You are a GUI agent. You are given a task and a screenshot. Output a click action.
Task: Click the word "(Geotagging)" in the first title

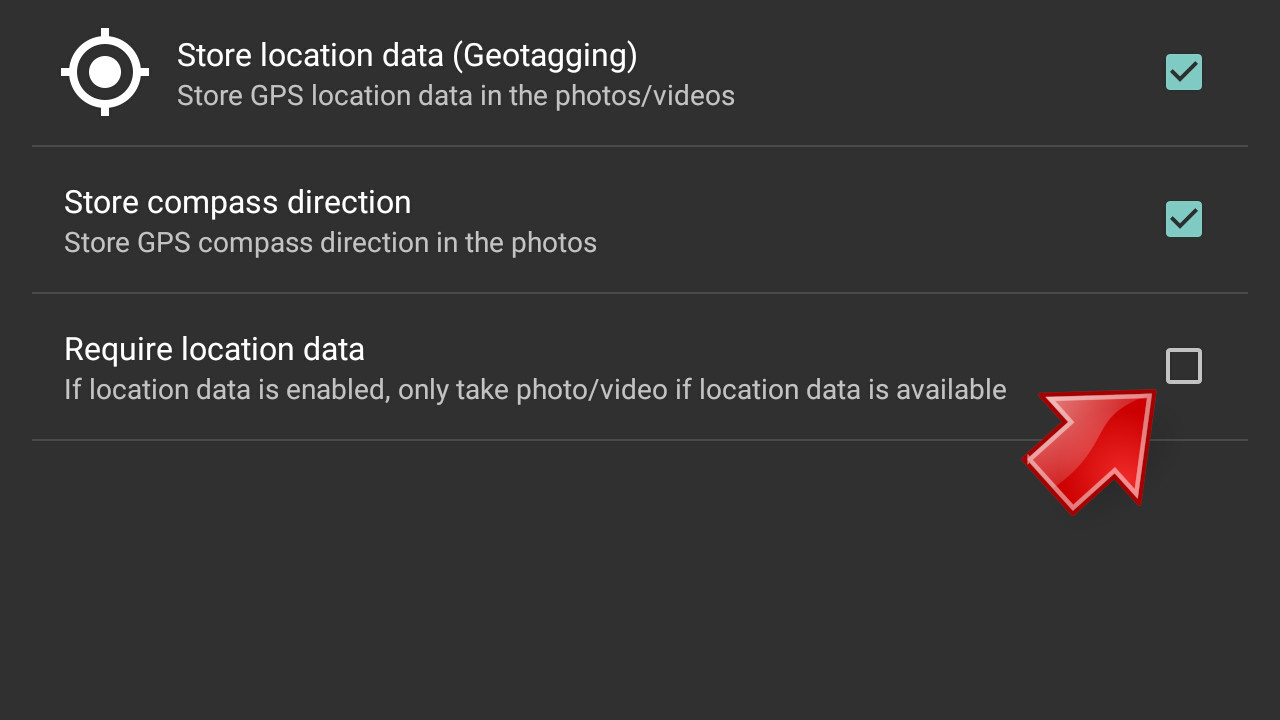545,55
